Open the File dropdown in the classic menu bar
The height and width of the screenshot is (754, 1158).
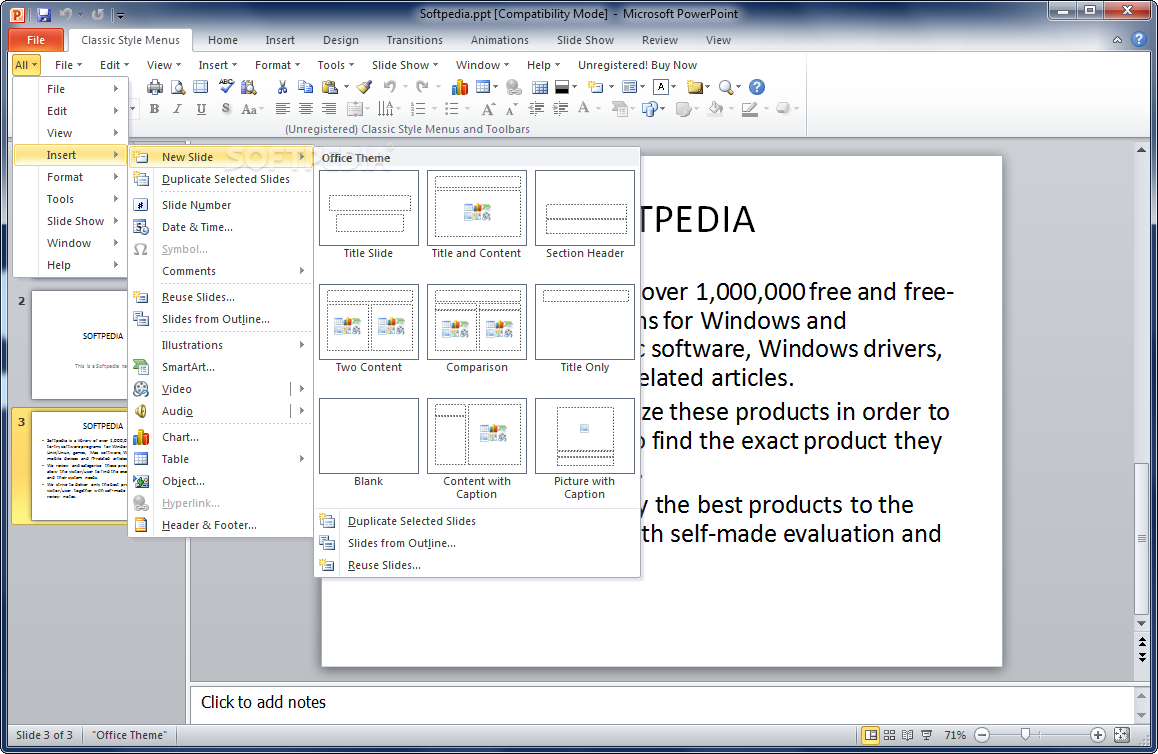[x=68, y=65]
